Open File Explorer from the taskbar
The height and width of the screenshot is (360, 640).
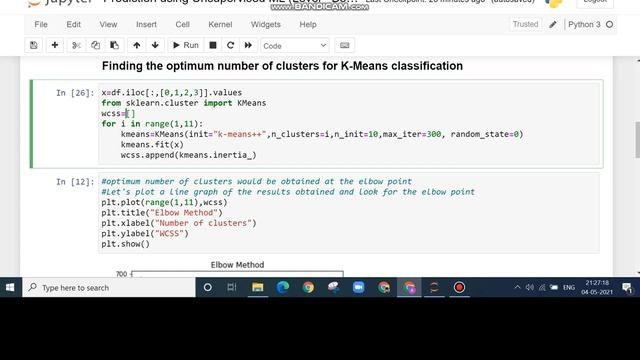258,288
